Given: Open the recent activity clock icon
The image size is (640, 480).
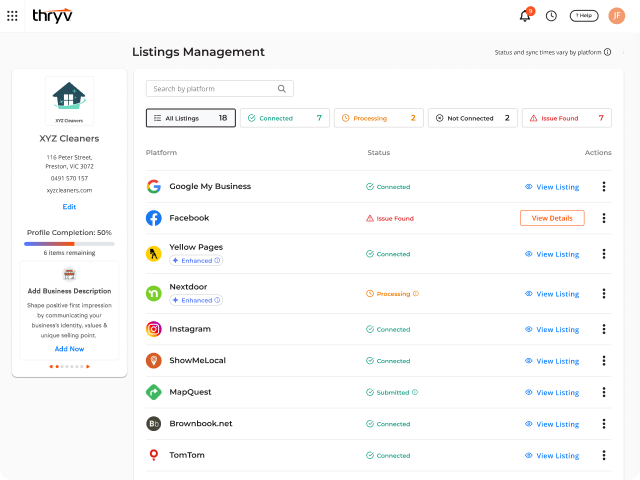Looking at the screenshot, I should click(x=551, y=16).
